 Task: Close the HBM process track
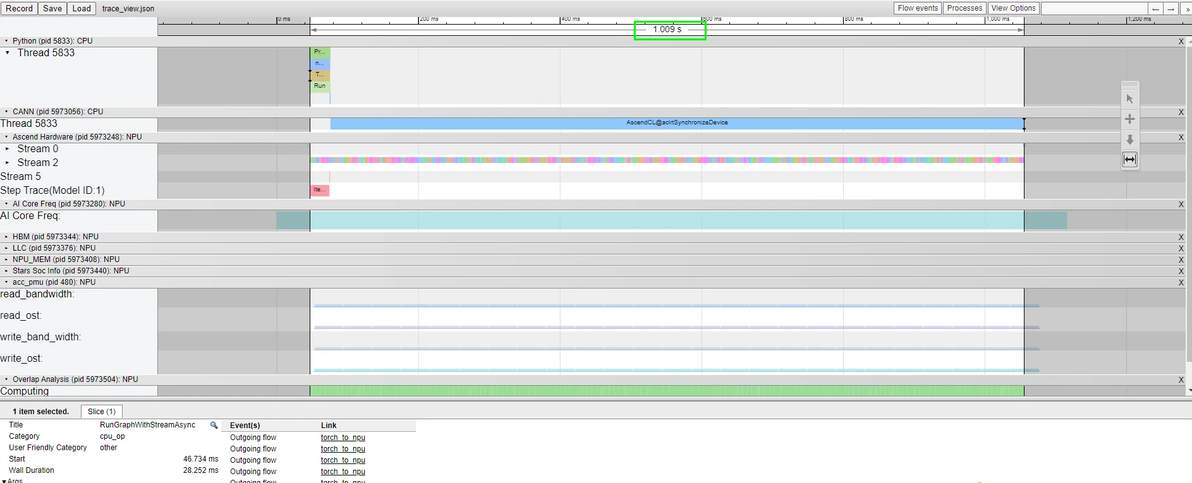pos(1181,237)
